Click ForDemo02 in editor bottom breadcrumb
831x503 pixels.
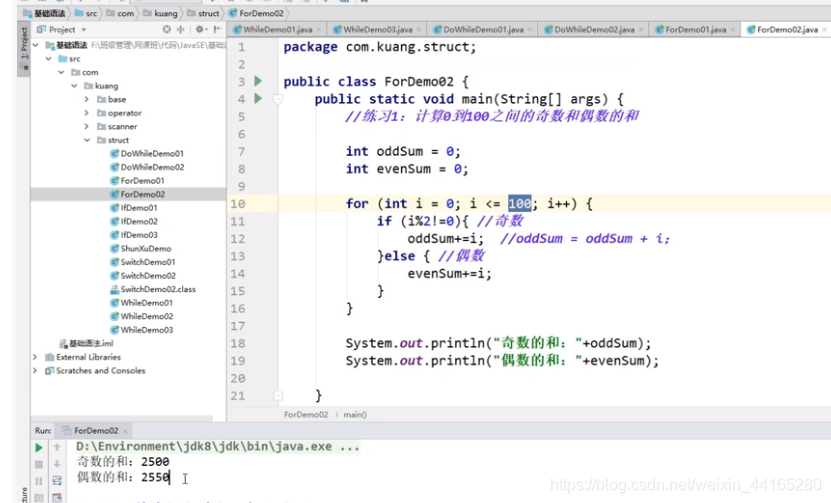306,414
